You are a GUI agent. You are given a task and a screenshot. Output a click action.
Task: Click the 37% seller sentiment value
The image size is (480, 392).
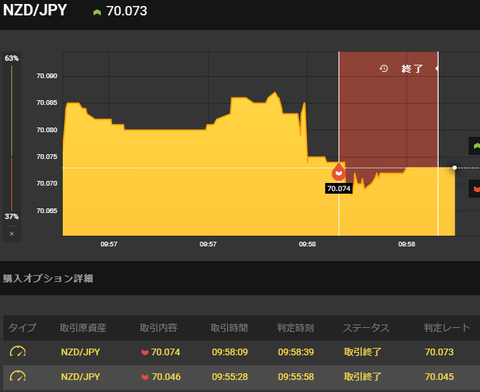(x=12, y=217)
